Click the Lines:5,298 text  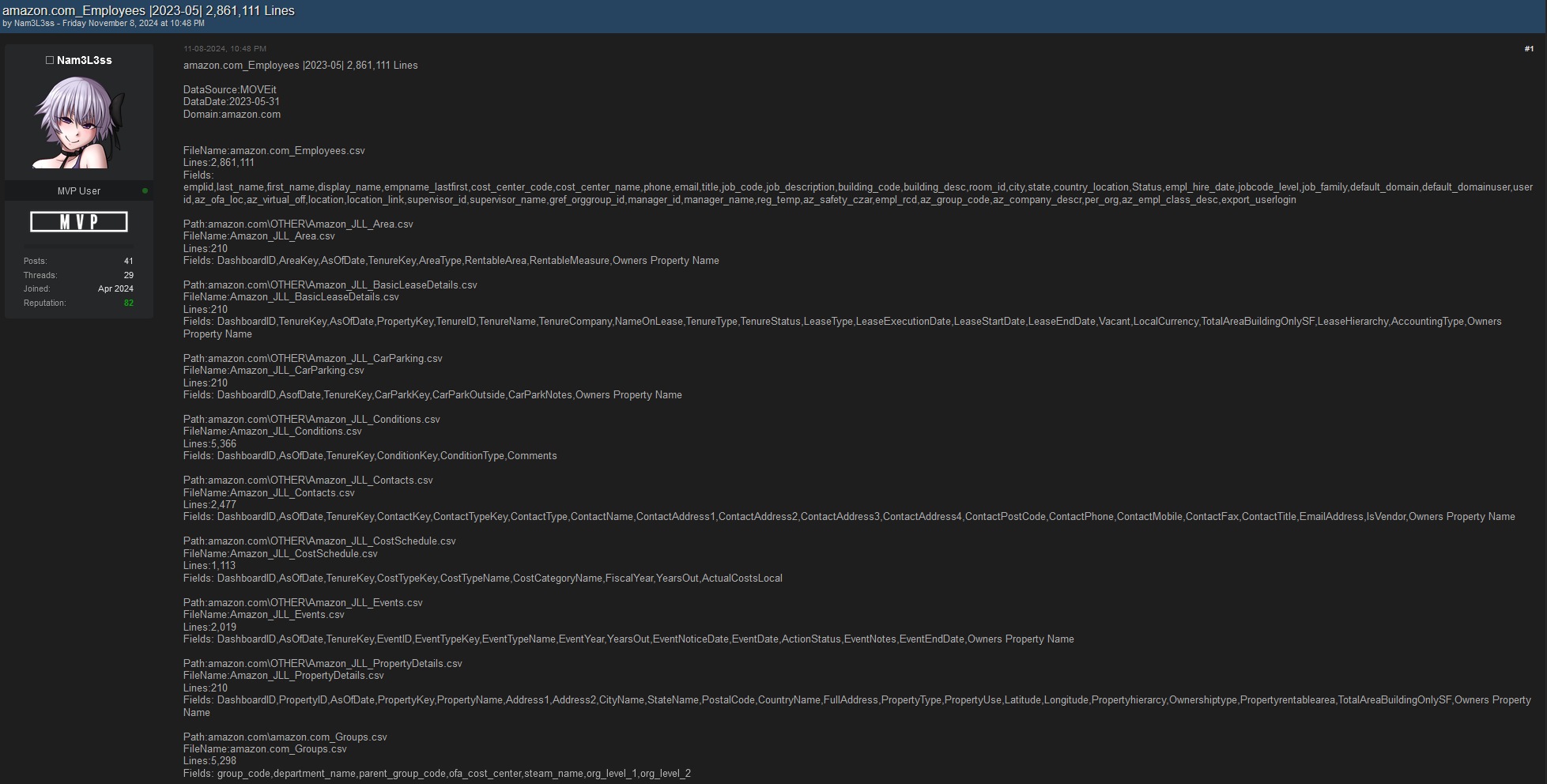click(x=209, y=761)
